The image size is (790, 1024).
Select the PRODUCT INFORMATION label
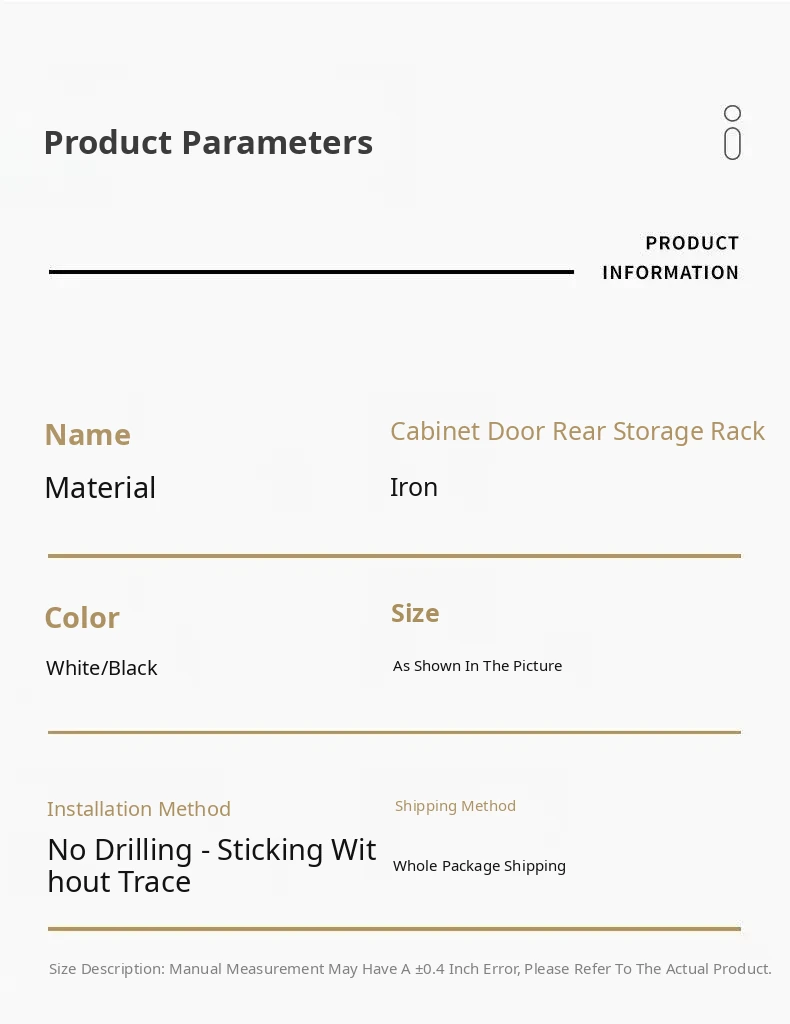coord(670,258)
